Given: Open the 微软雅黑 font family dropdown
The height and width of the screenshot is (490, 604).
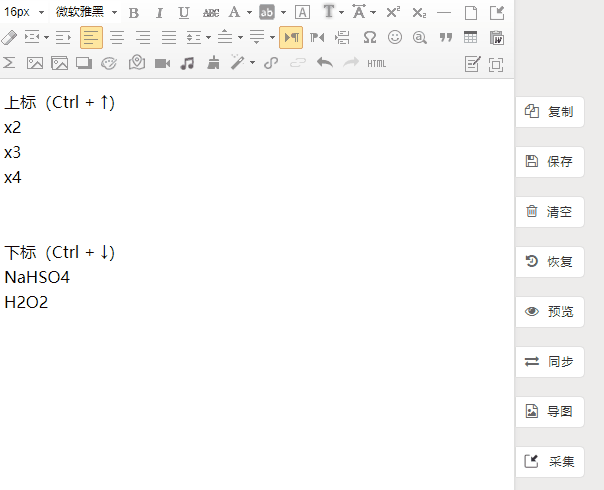Looking at the screenshot, I should [86, 13].
